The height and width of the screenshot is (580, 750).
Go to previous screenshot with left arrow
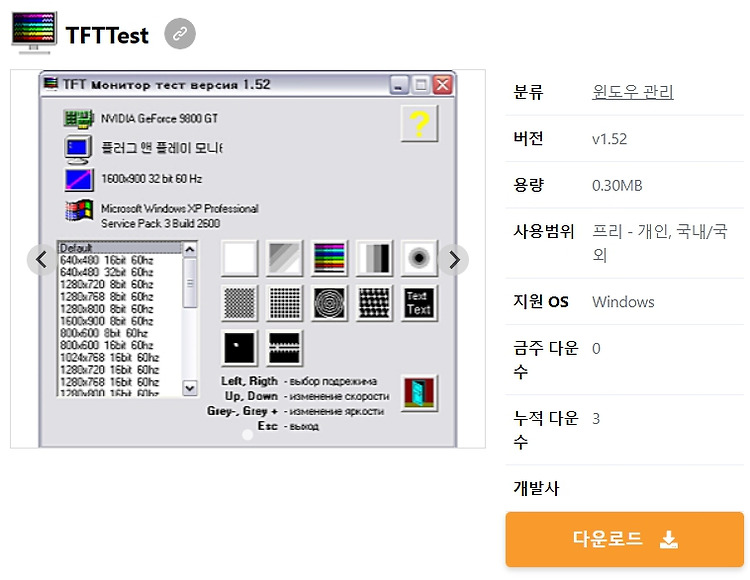[x=42, y=260]
